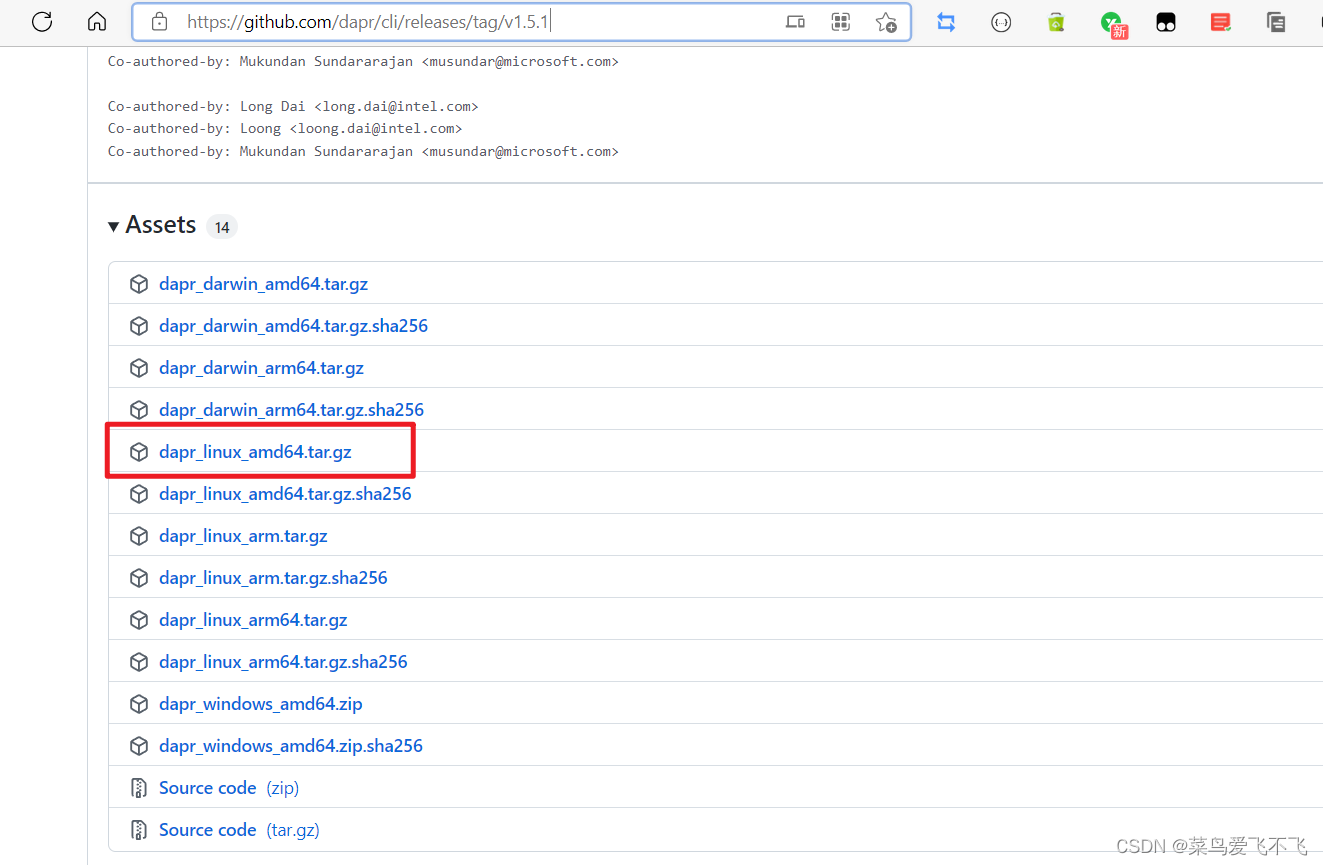The width and height of the screenshot is (1323, 865).
Task: Download dapr_darwin_arm64.tar.gz.sha256
Action: (x=291, y=410)
